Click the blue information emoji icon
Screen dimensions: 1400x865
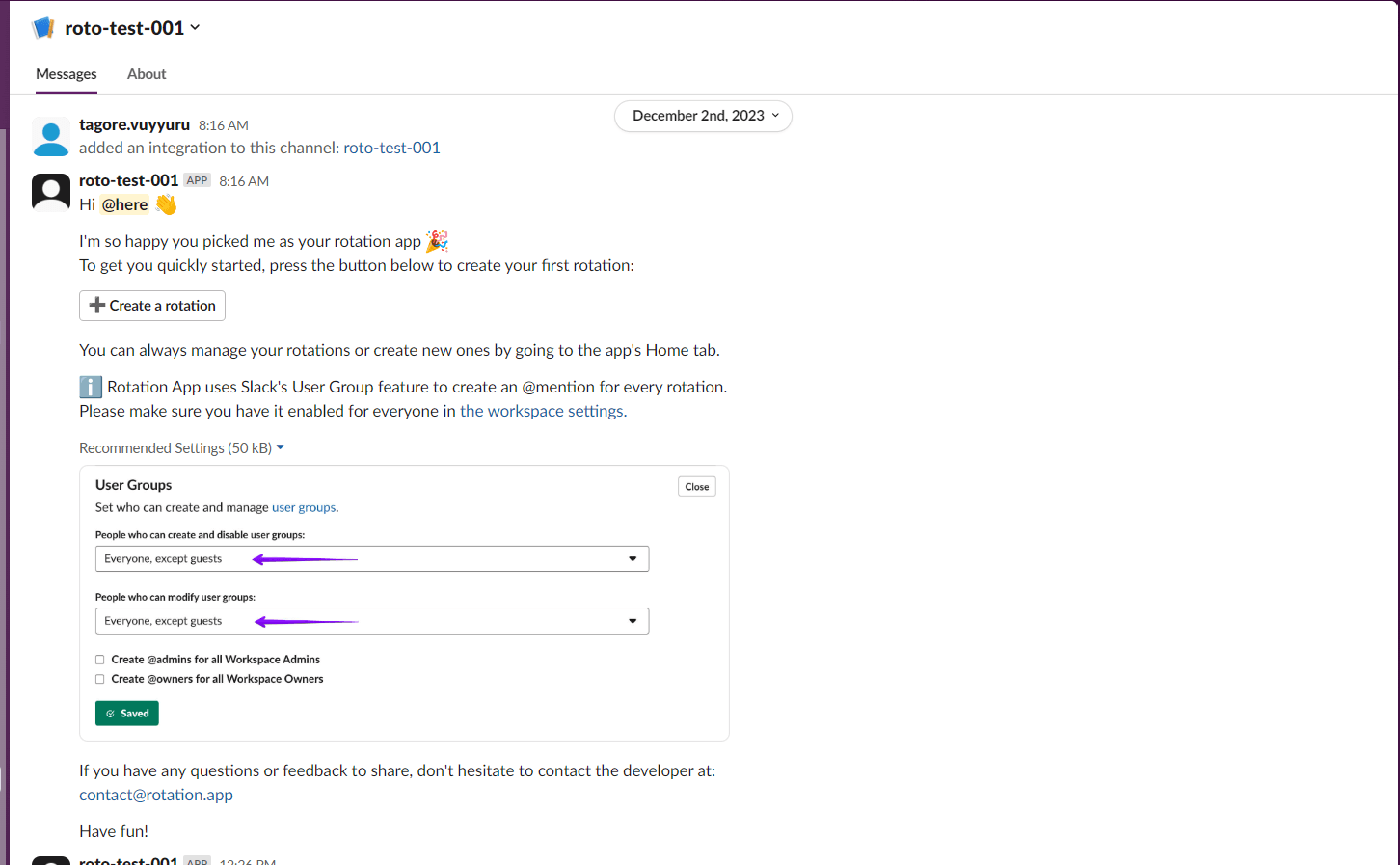[x=91, y=388]
